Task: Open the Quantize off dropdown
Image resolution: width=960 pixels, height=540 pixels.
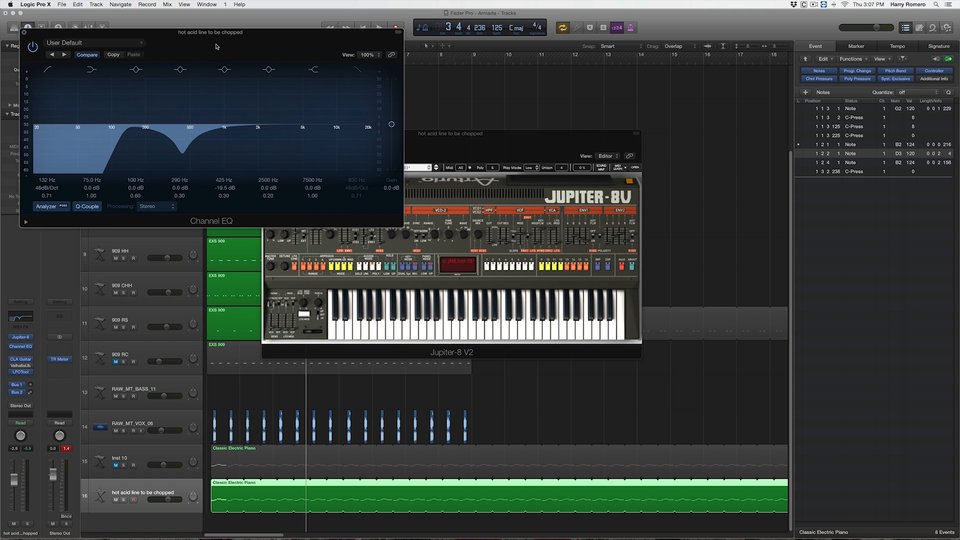Action: (918, 92)
